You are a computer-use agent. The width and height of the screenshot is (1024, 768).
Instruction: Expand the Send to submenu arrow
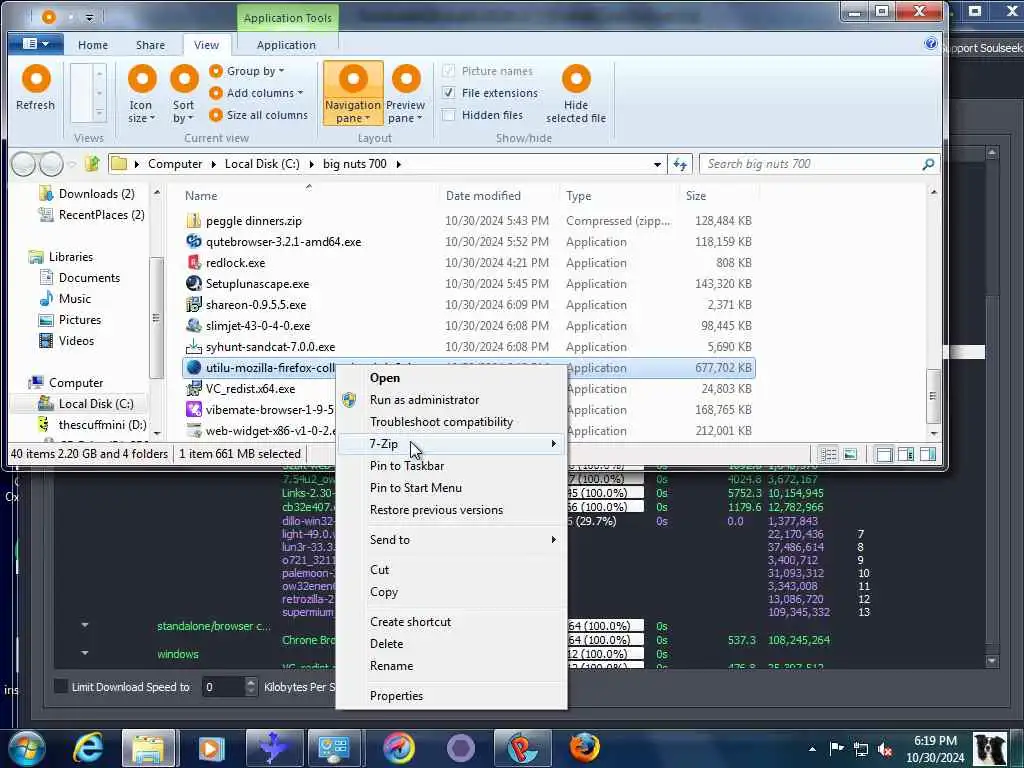coord(553,539)
